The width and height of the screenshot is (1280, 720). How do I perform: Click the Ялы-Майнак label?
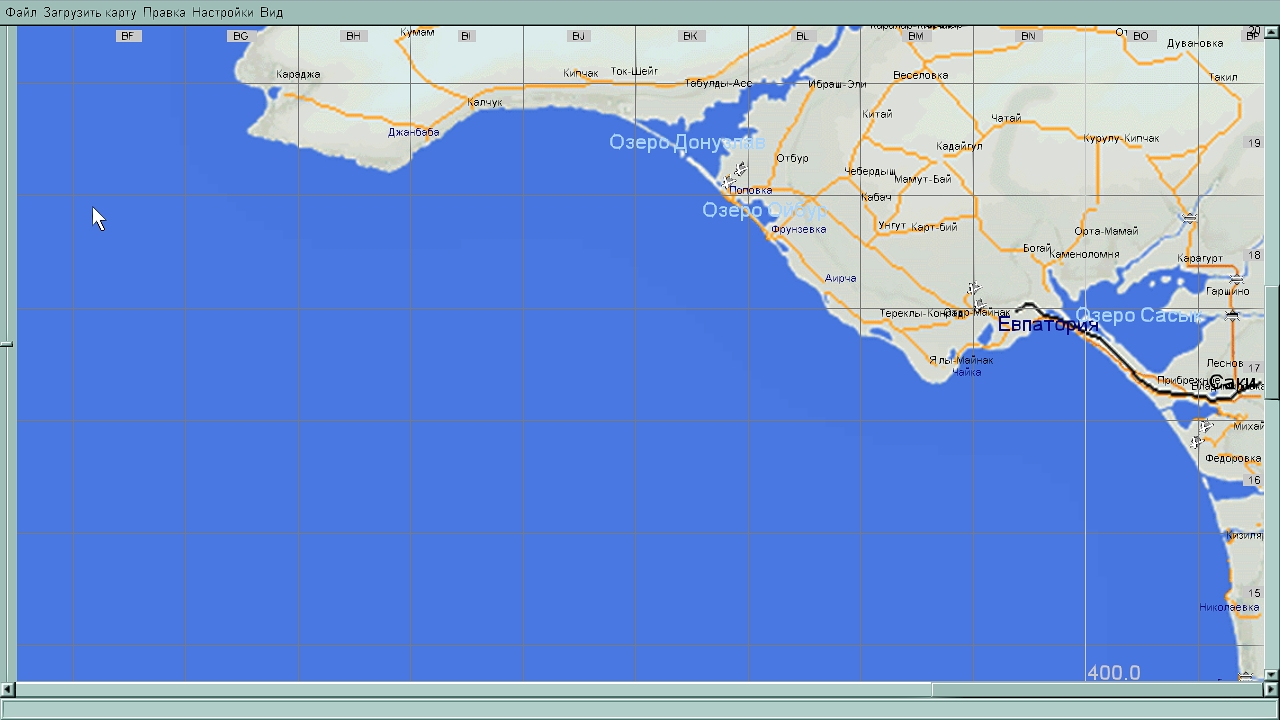tap(961, 360)
